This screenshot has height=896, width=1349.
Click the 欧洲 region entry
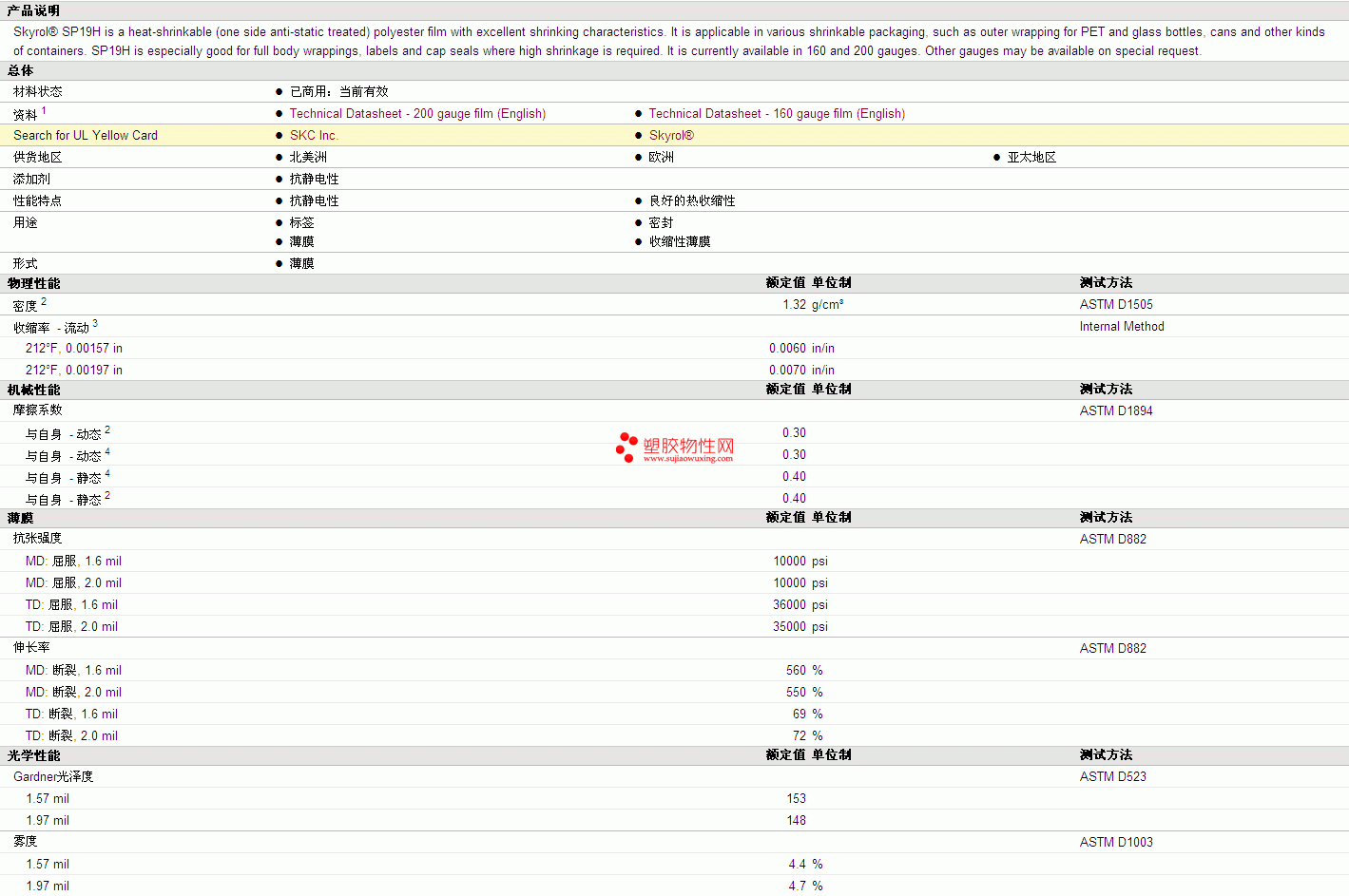point(662,157)
